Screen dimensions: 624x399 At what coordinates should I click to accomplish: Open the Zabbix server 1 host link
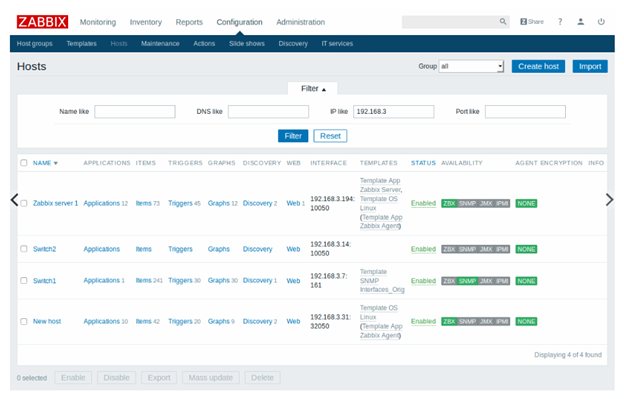click(x=55, y=203)
